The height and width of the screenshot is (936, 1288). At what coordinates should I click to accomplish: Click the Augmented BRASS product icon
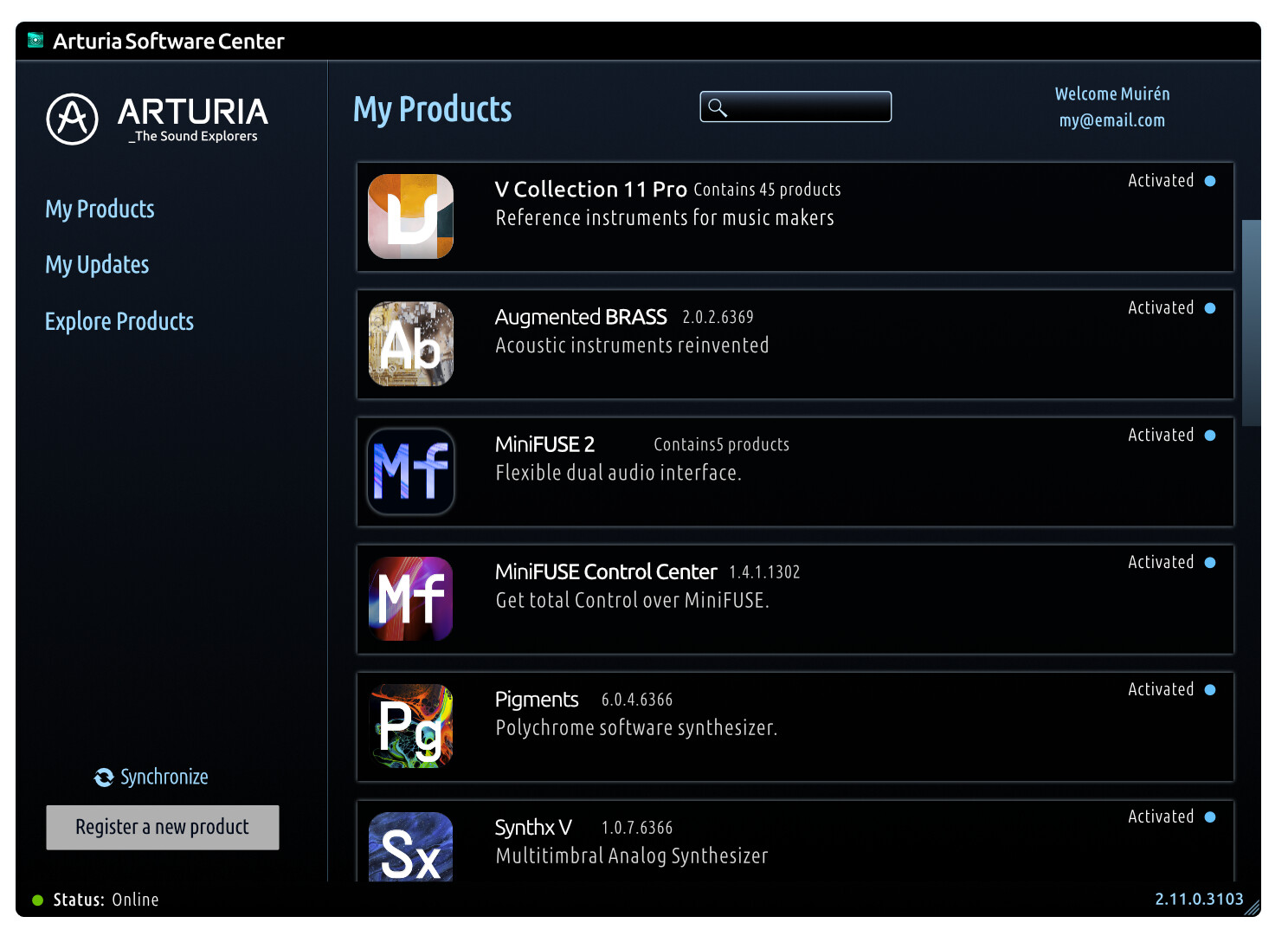point(410,344)
